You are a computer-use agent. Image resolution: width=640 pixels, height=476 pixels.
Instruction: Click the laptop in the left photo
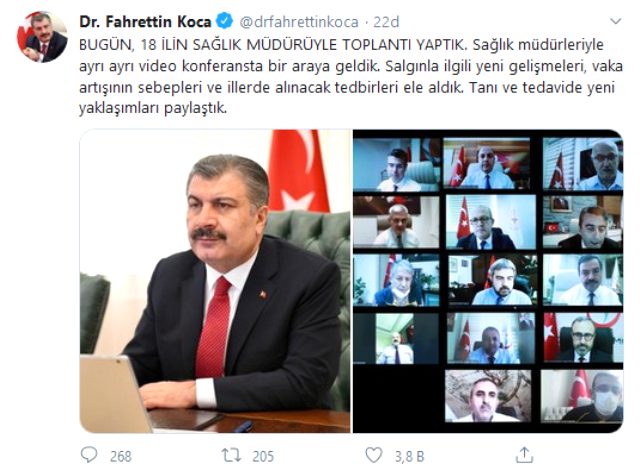[115, 393]
